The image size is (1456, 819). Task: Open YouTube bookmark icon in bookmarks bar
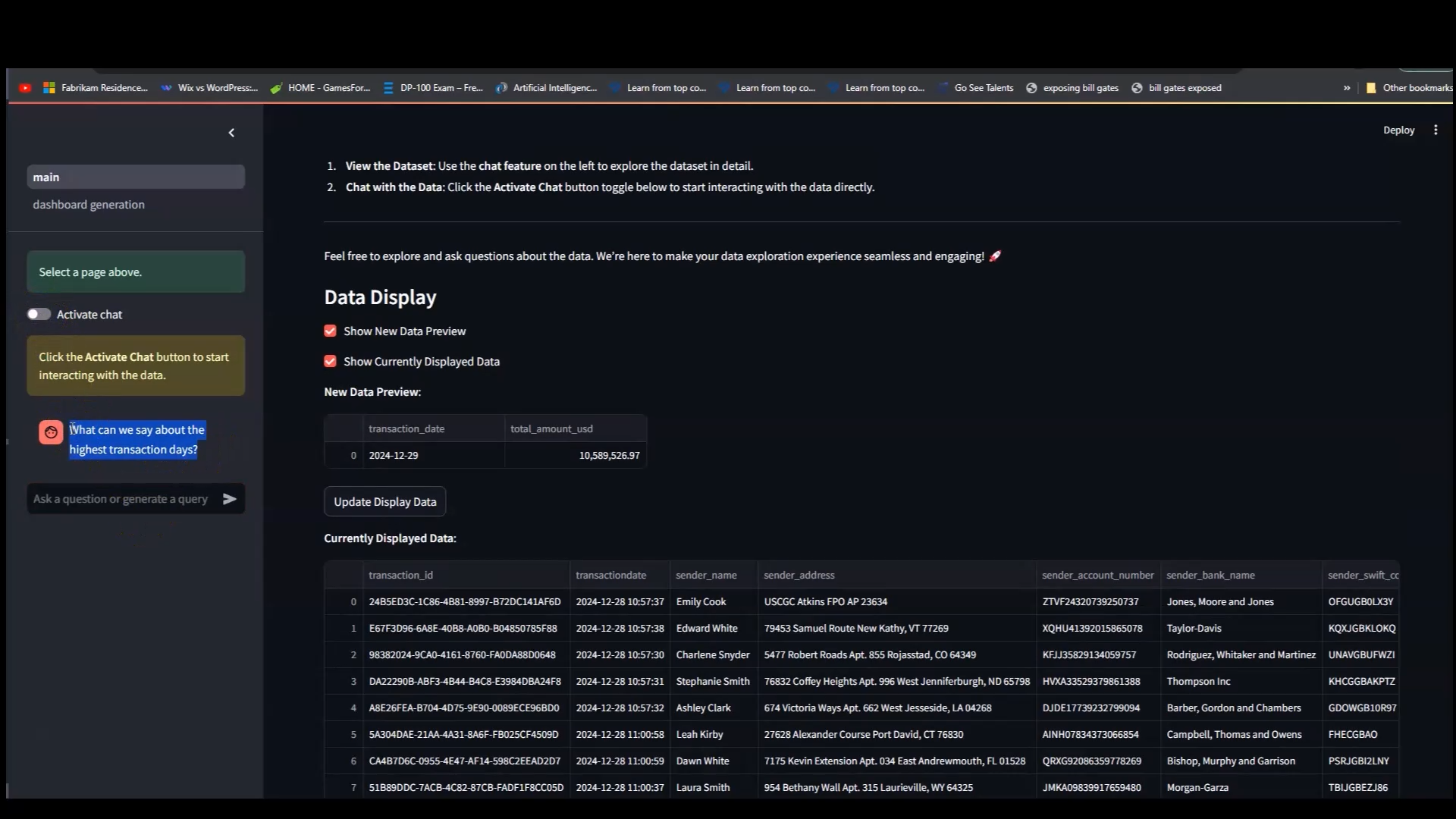[x=25, y=88]
